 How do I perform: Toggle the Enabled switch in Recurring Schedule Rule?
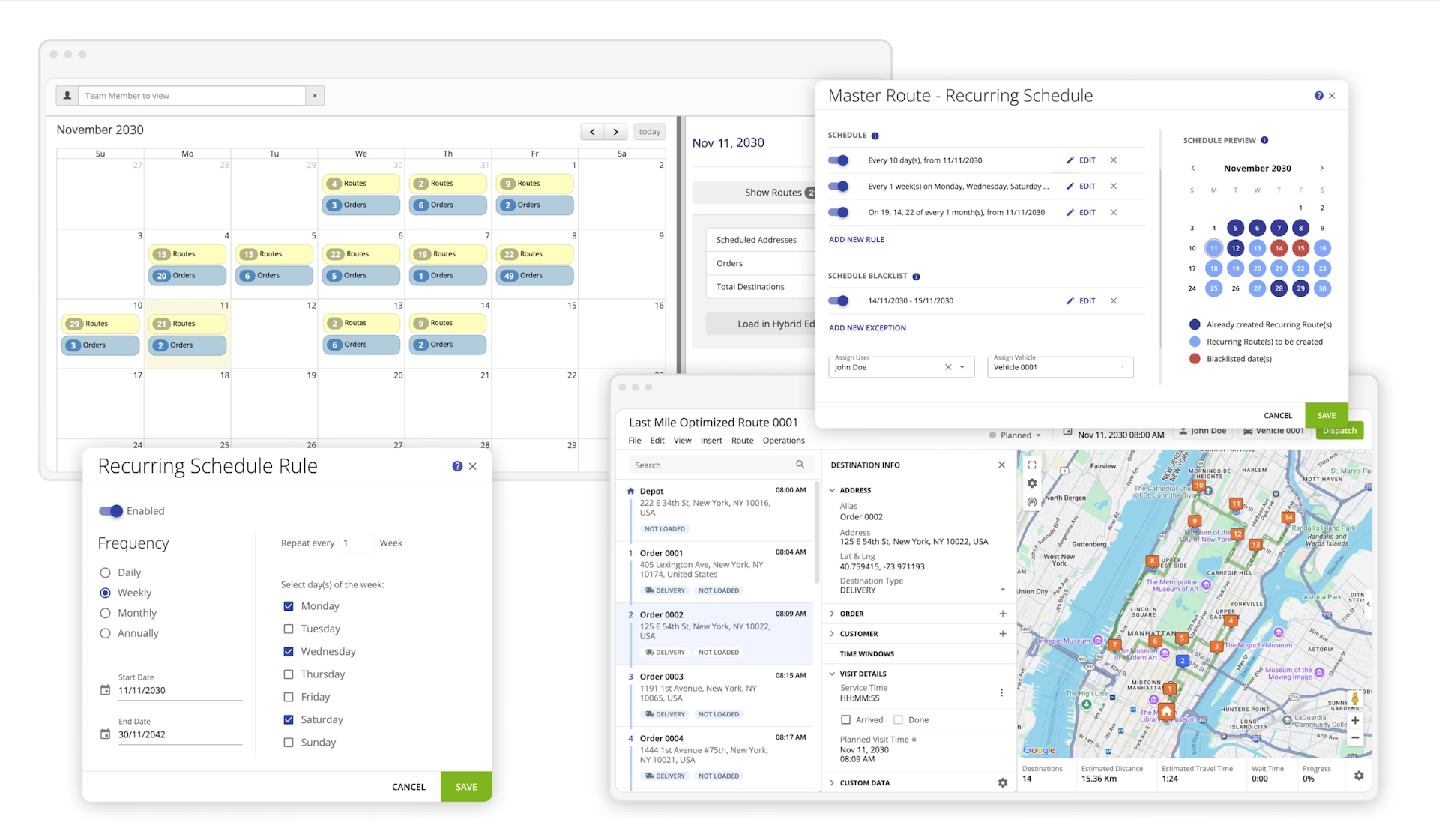coord(111,511)
